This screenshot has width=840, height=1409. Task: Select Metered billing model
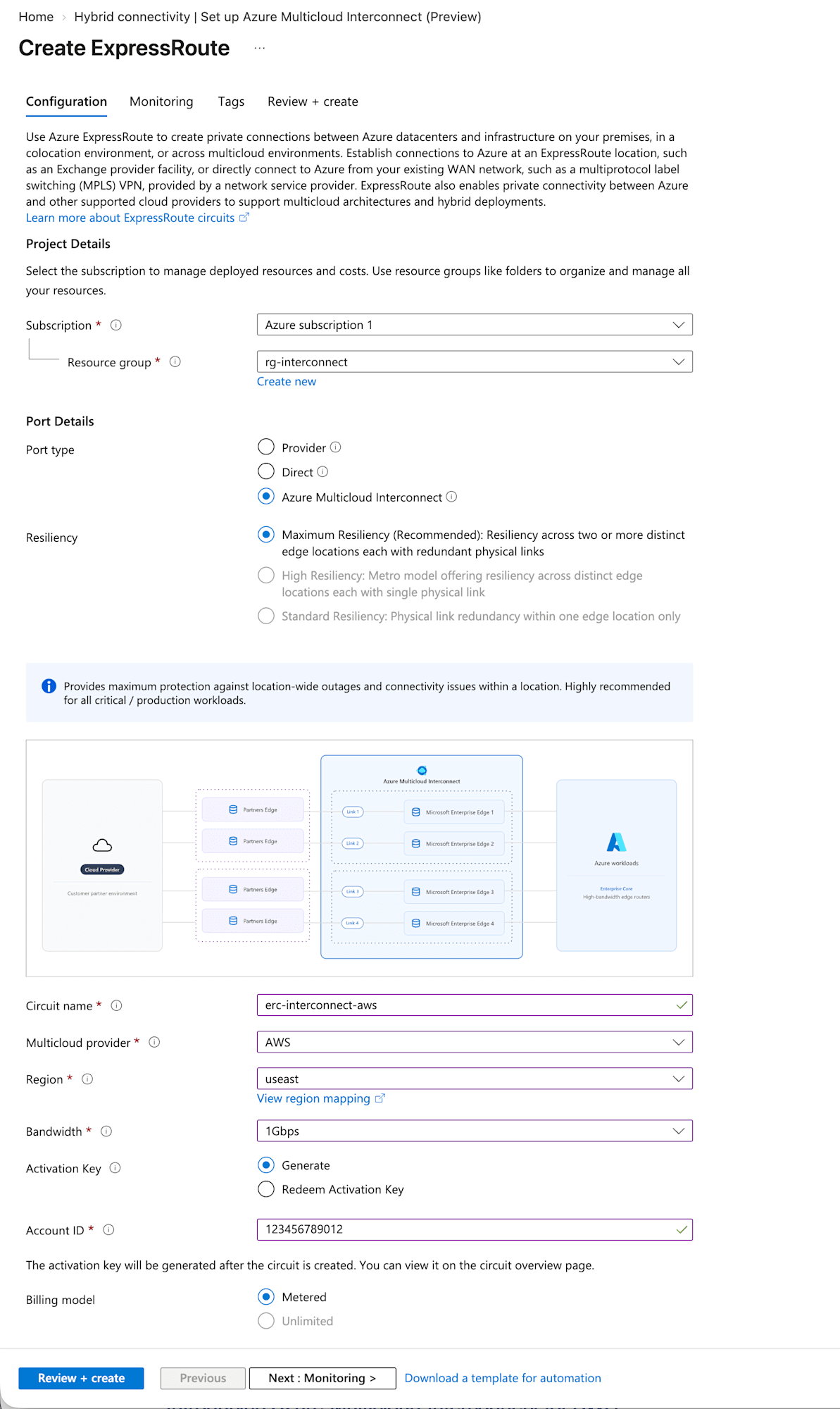click(266, 1297)
